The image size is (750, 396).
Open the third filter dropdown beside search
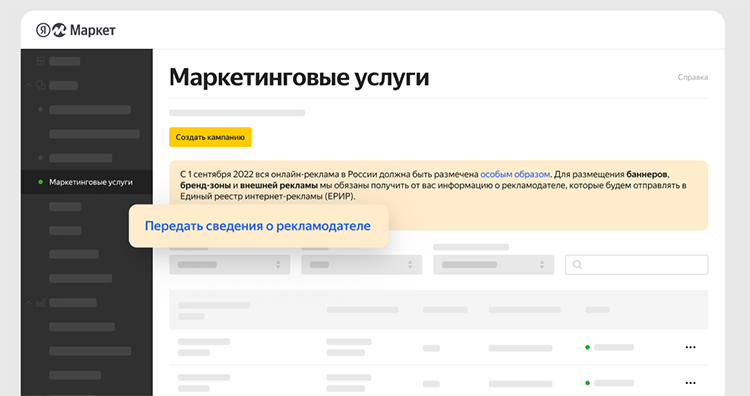[494, 264]
